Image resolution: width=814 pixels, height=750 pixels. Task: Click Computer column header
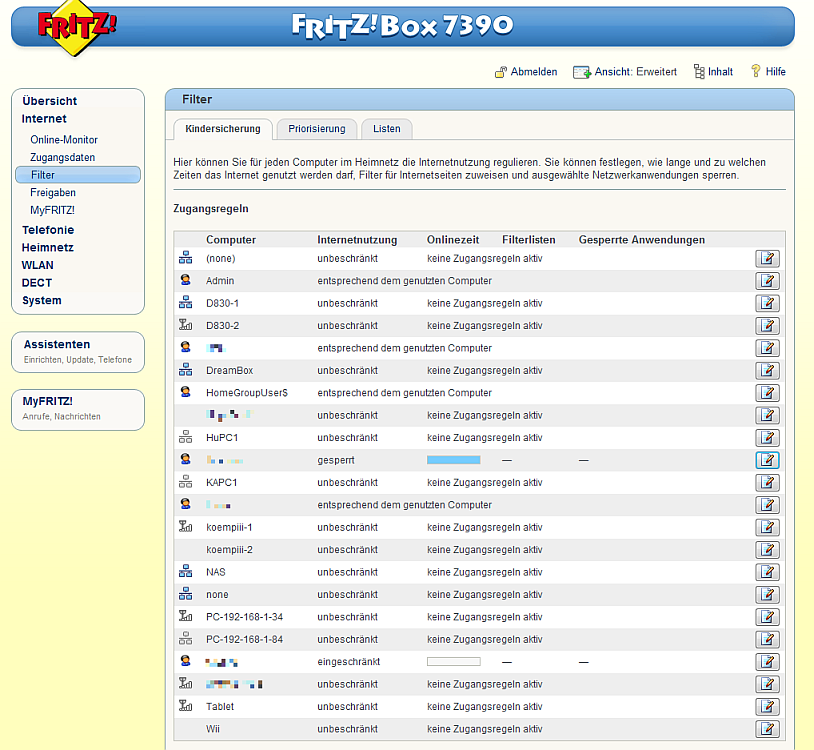[231, 240]
